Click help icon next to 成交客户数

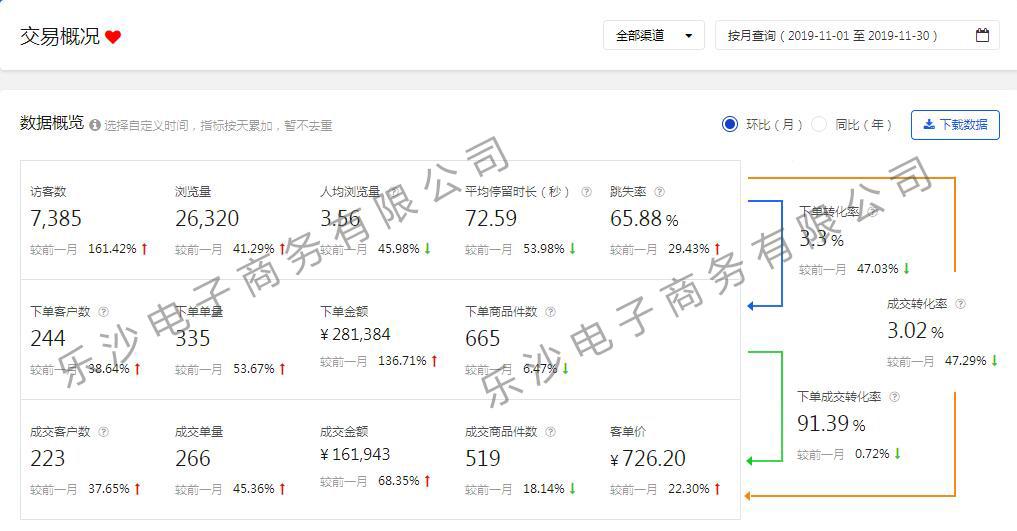click(x=104, y=432)
